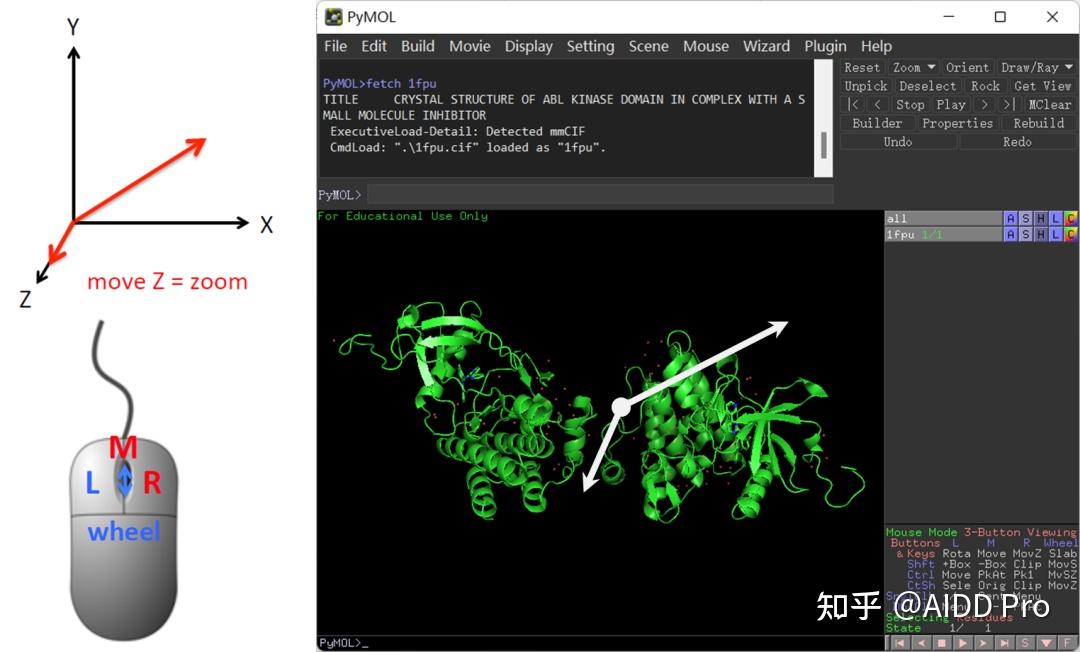The height and width of the screenshot is (652, 1080).
Task: Open the Scene menu
Action: (648, 46)
